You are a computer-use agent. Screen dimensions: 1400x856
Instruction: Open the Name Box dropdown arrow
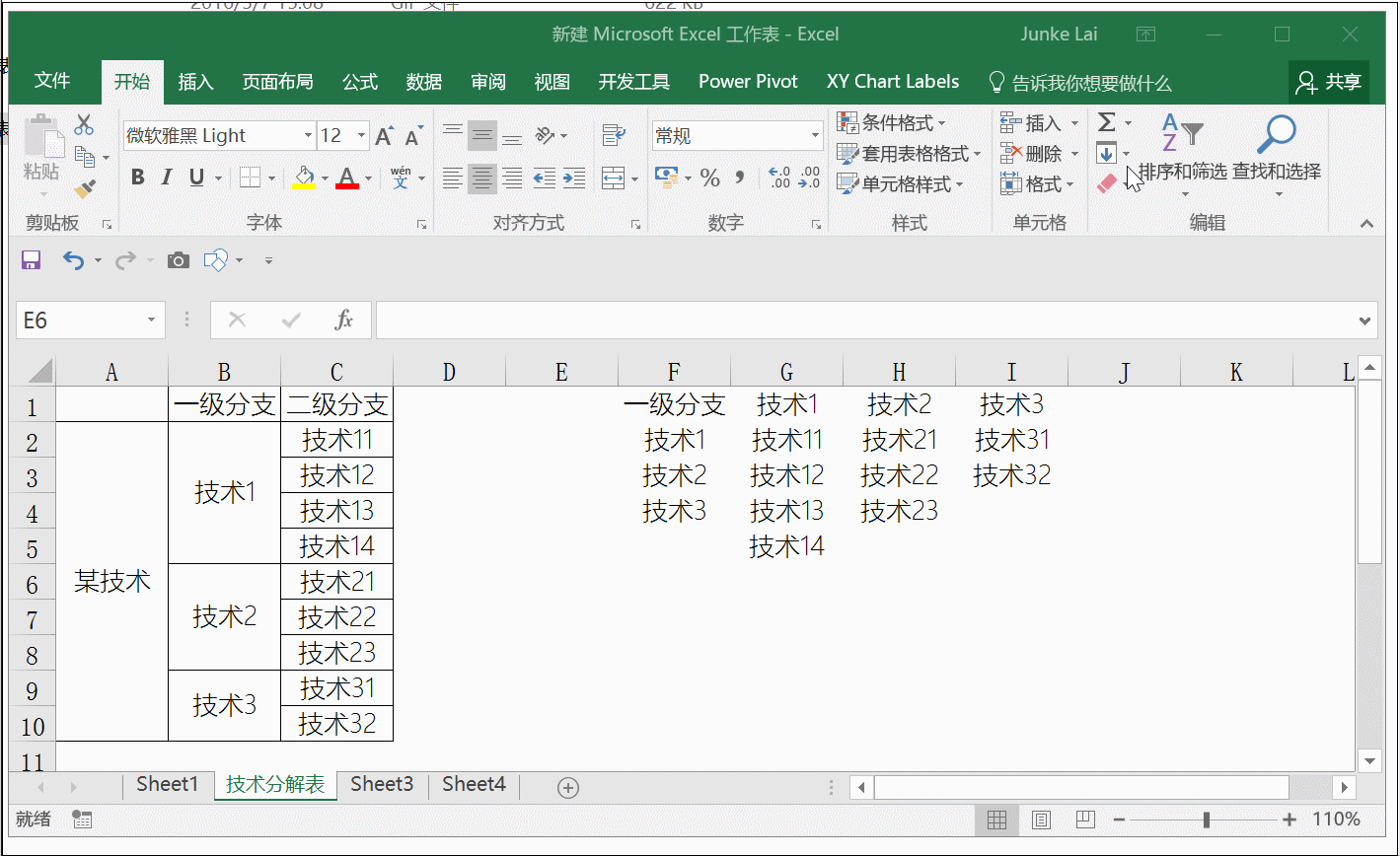pos(151,321)
